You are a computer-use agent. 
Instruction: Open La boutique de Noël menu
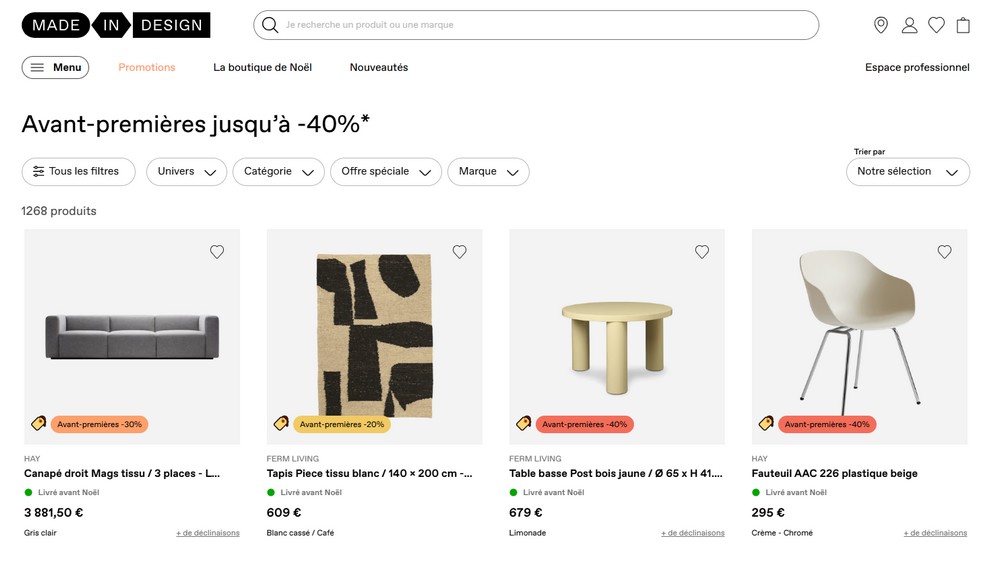[262, 67]
